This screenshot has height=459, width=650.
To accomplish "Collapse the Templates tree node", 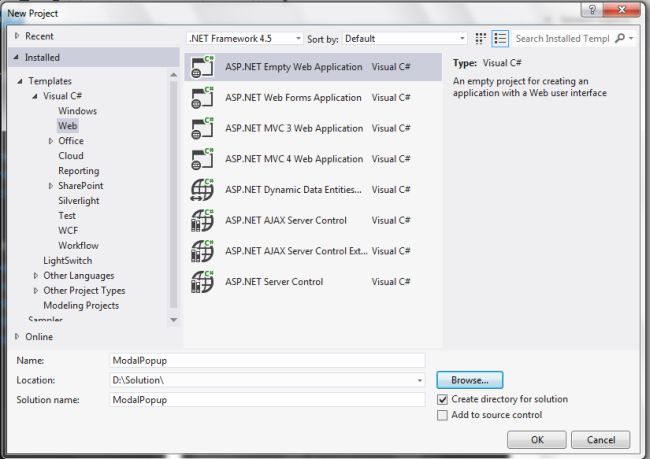I will [x=20, y=81].
